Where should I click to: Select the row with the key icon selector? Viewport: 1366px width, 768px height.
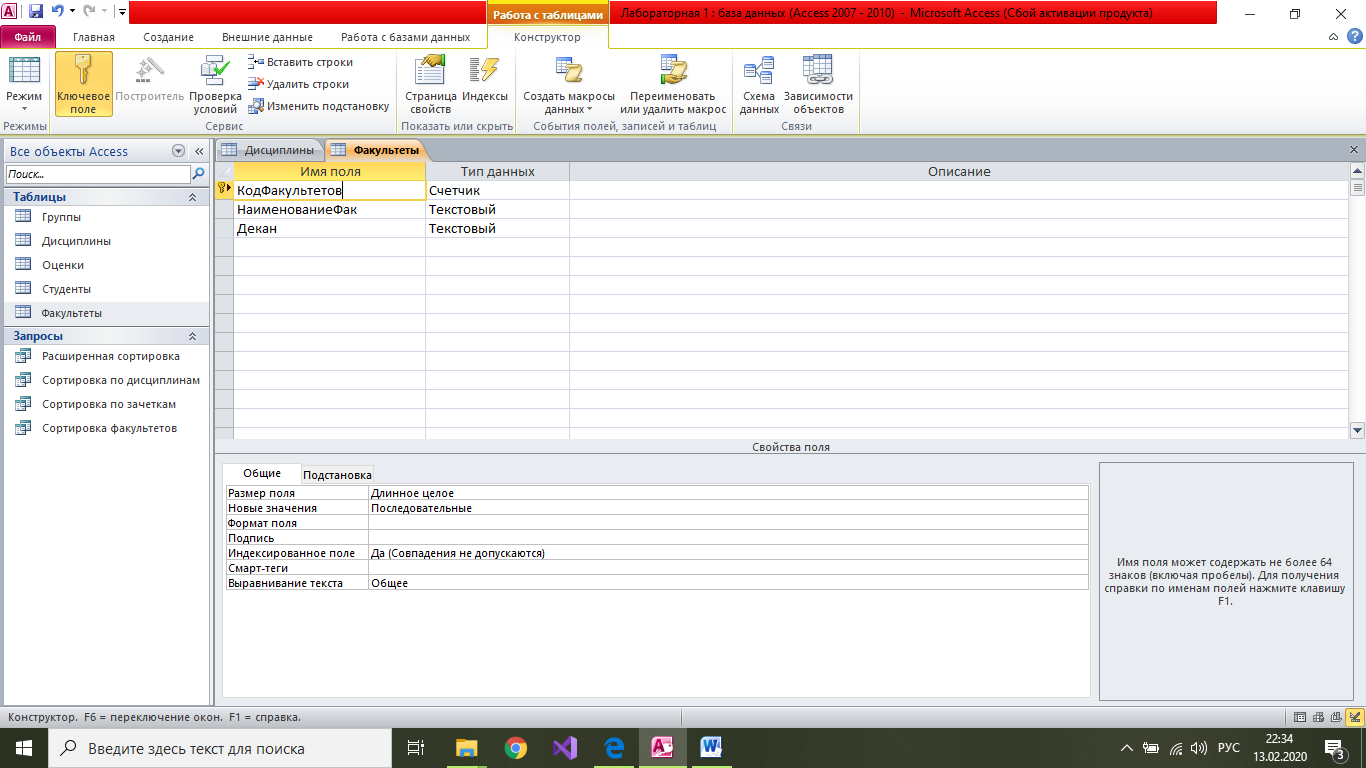tap(224, 190)
